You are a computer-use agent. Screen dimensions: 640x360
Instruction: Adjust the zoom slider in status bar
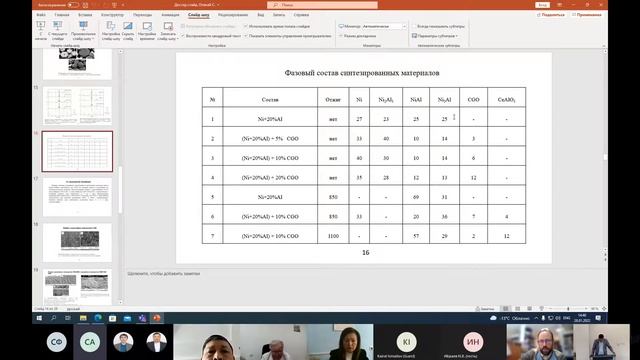tap(568, 309)
